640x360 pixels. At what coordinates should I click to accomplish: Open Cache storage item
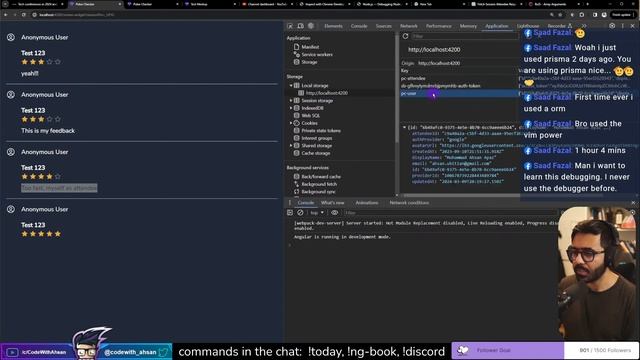point(315,153)
